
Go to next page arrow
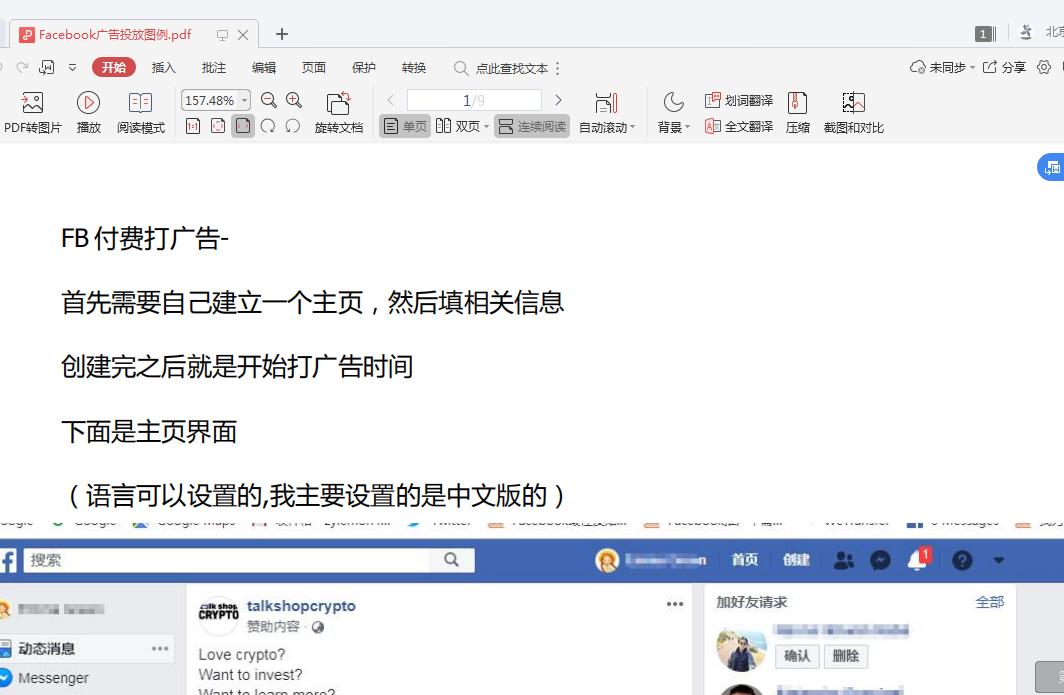tap(558, 100)
